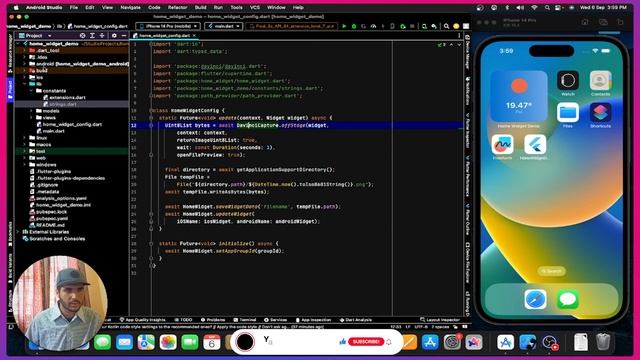Click LF line separator in status bar
The height and width of the screenshot is (360, 640).
408,327
